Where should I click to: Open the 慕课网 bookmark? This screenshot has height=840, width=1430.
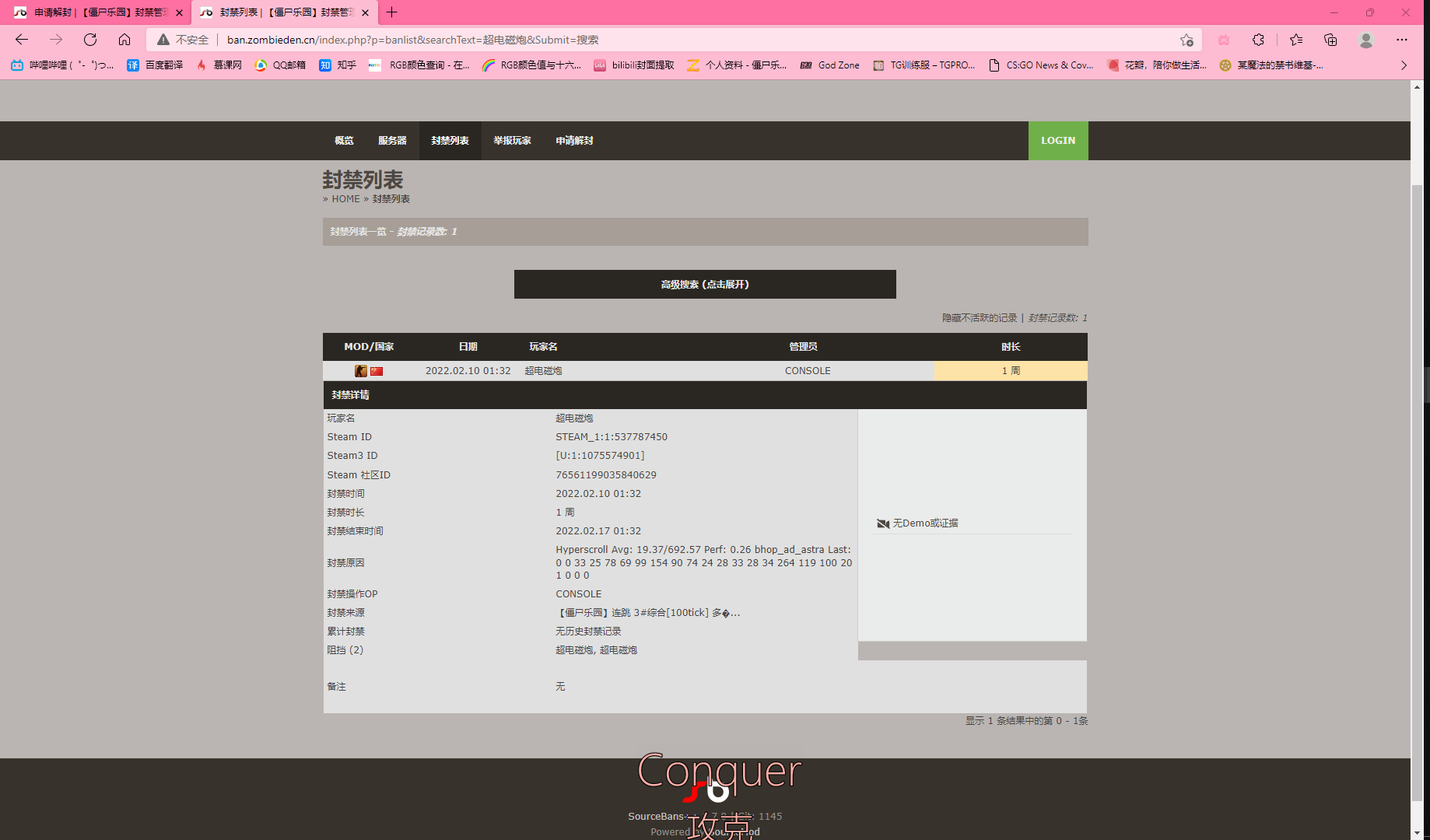pyautogui.click(x=219, y=65)
